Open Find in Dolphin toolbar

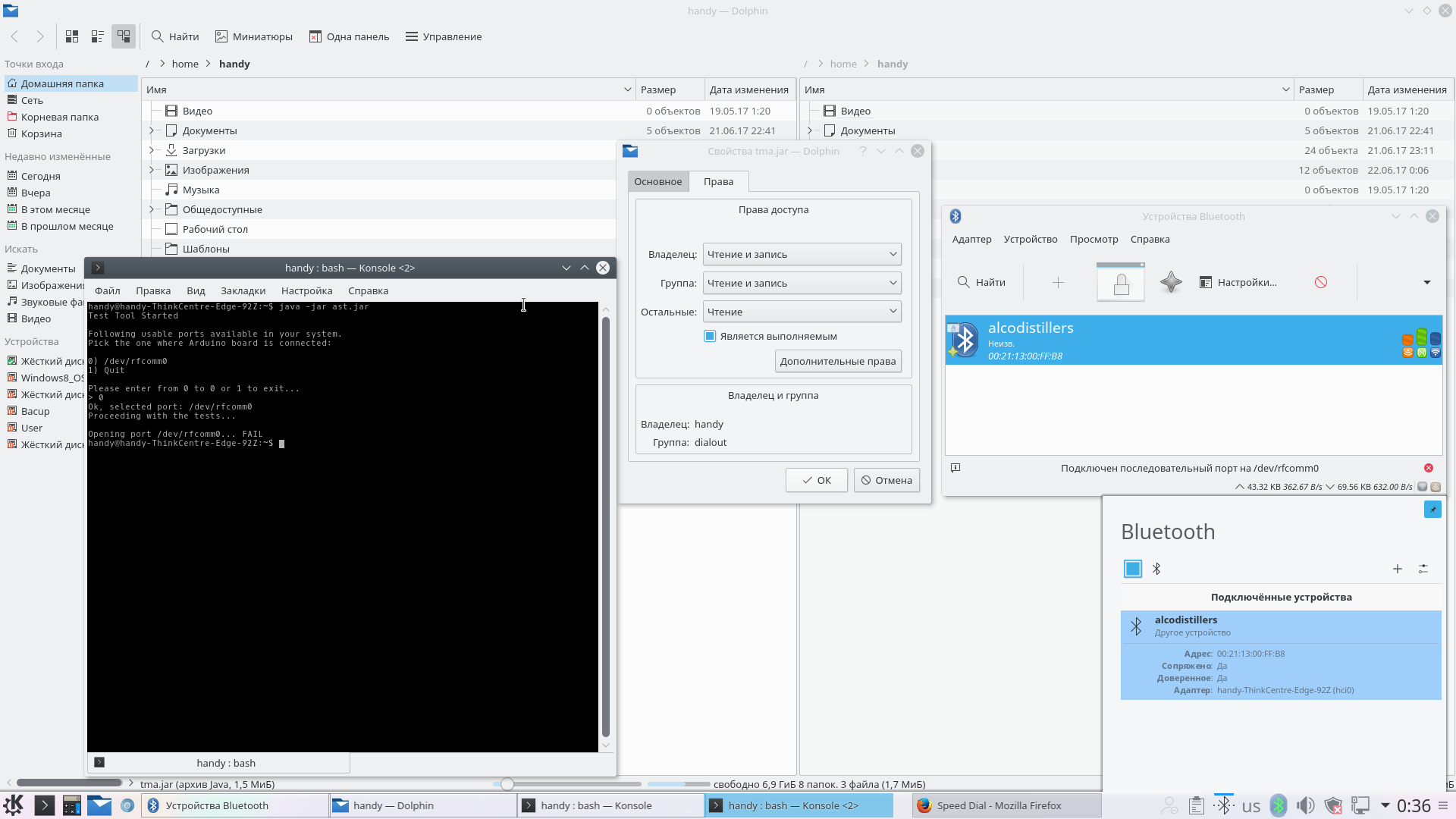click(175, 36)
